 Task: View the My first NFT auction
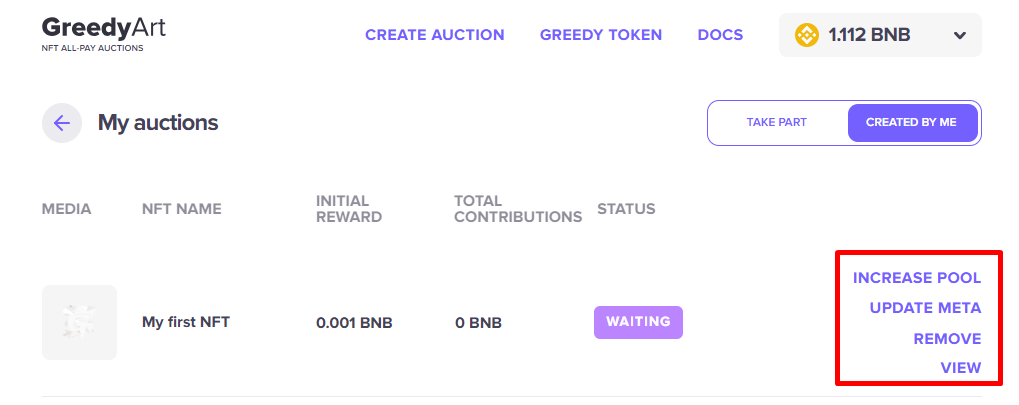click(x=960, y=368)
